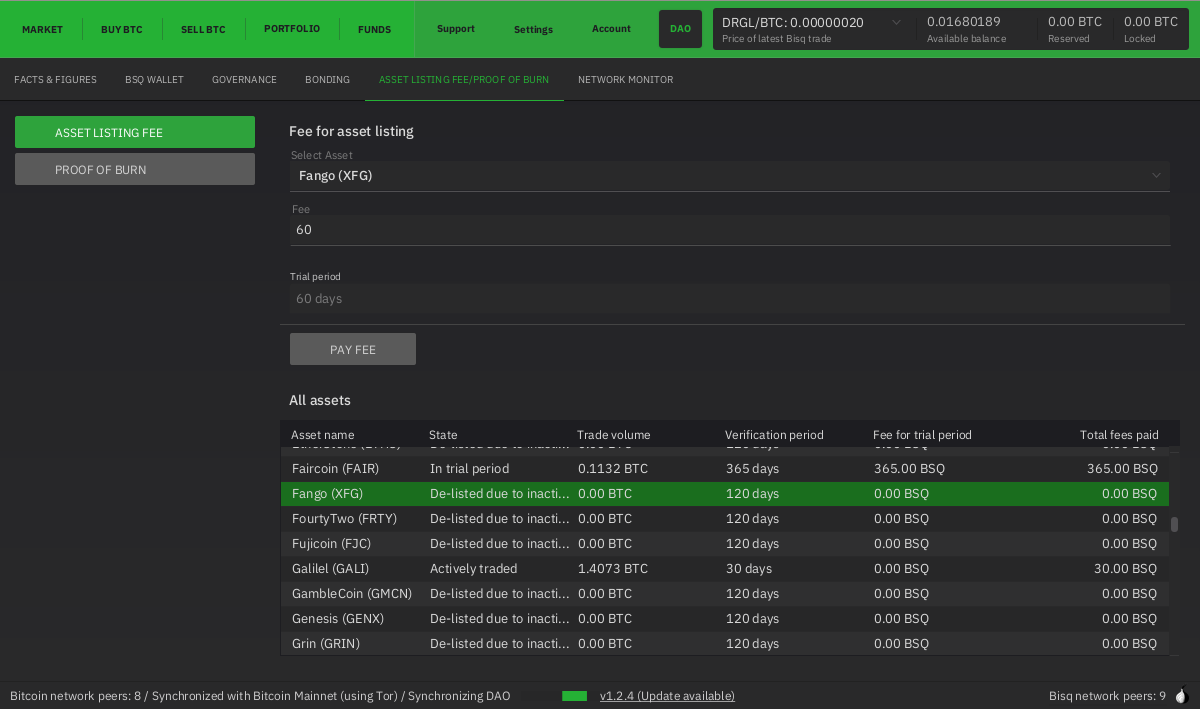Open the Support section
1200x709 pixels.
click(456, 29)
